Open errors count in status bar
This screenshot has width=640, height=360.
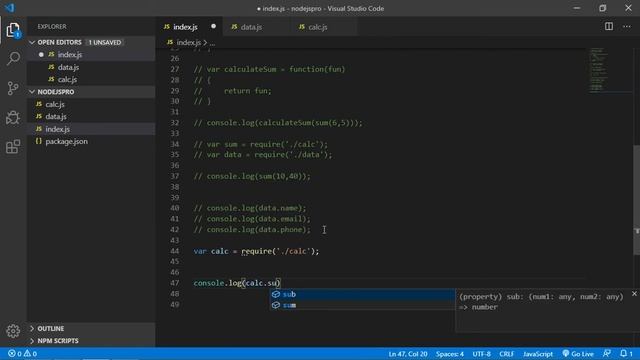(15, 353)
